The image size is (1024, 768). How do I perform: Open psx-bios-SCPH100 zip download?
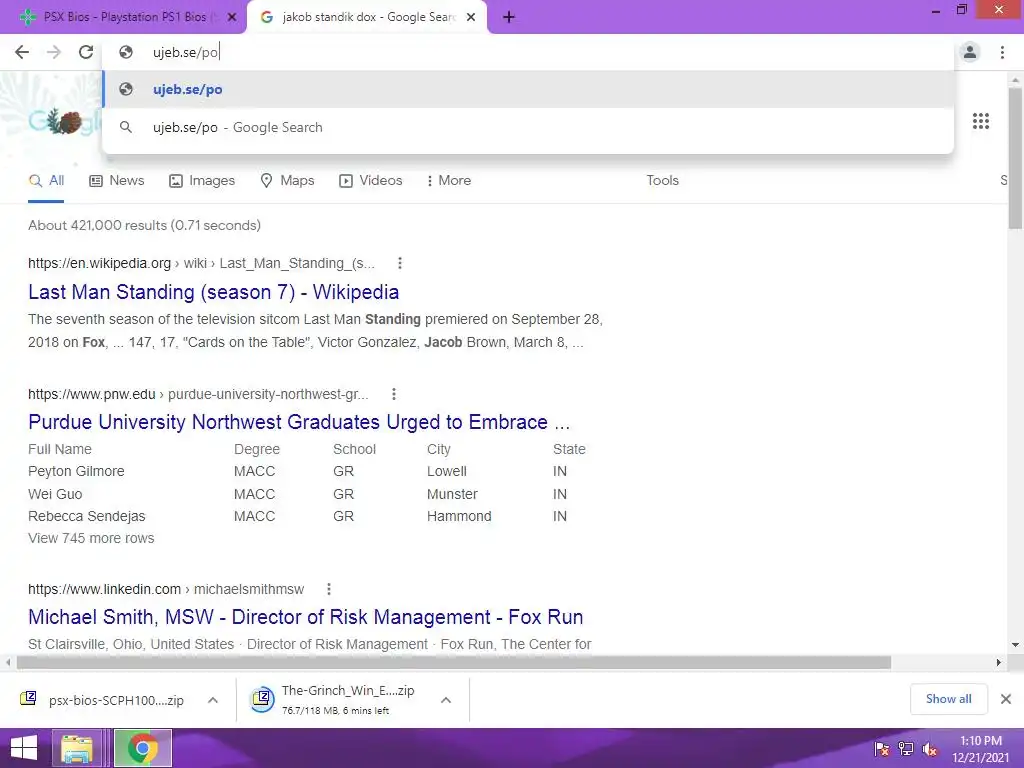click(x=102, y=700)
